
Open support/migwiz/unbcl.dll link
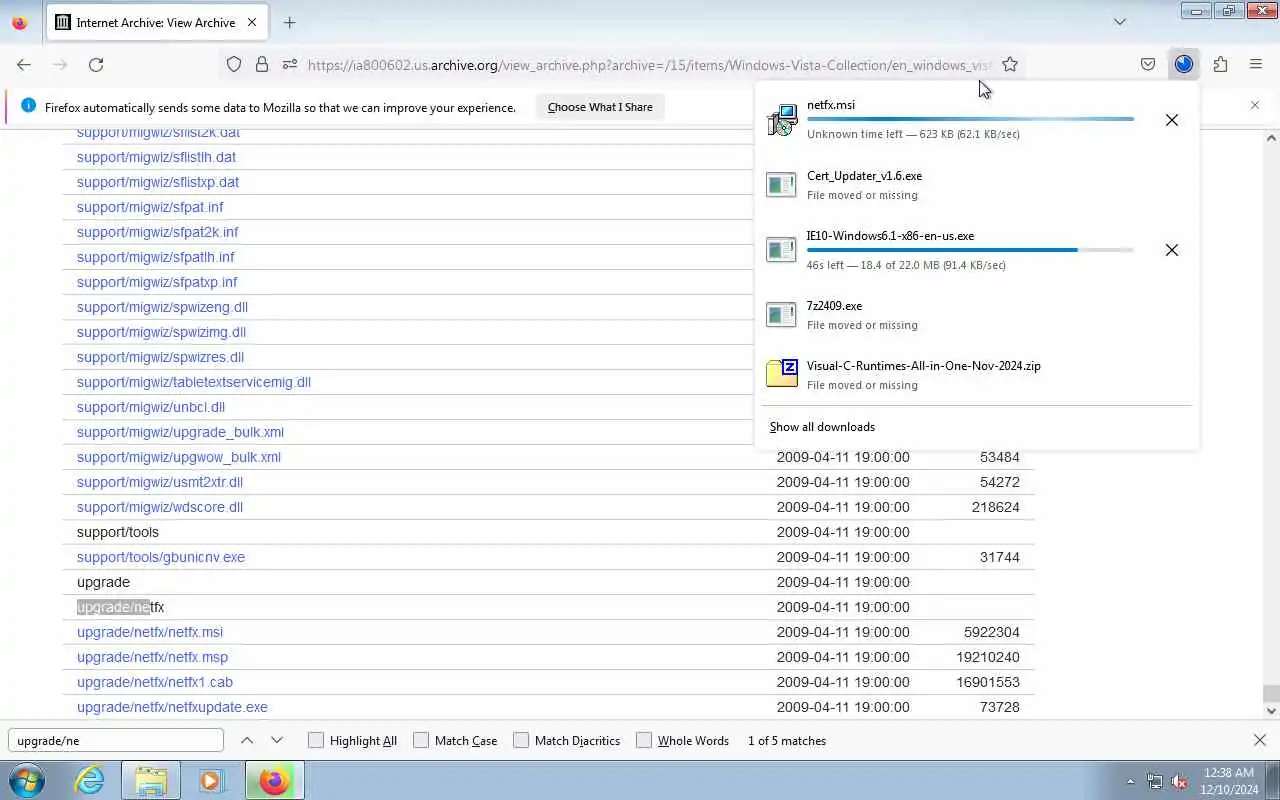tap(151, 407)
